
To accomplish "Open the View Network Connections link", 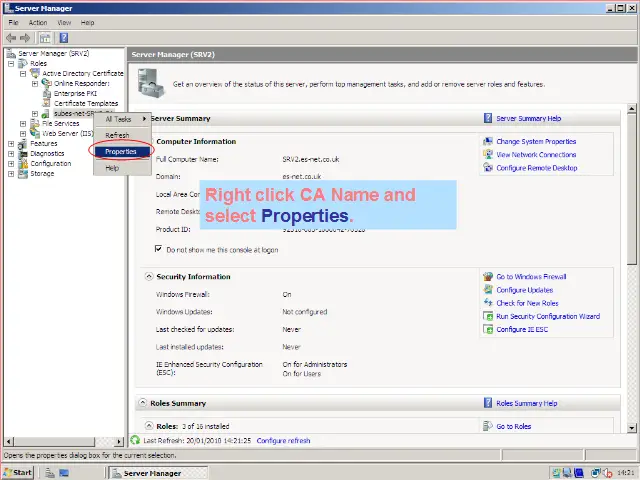I will coord(536,155).
